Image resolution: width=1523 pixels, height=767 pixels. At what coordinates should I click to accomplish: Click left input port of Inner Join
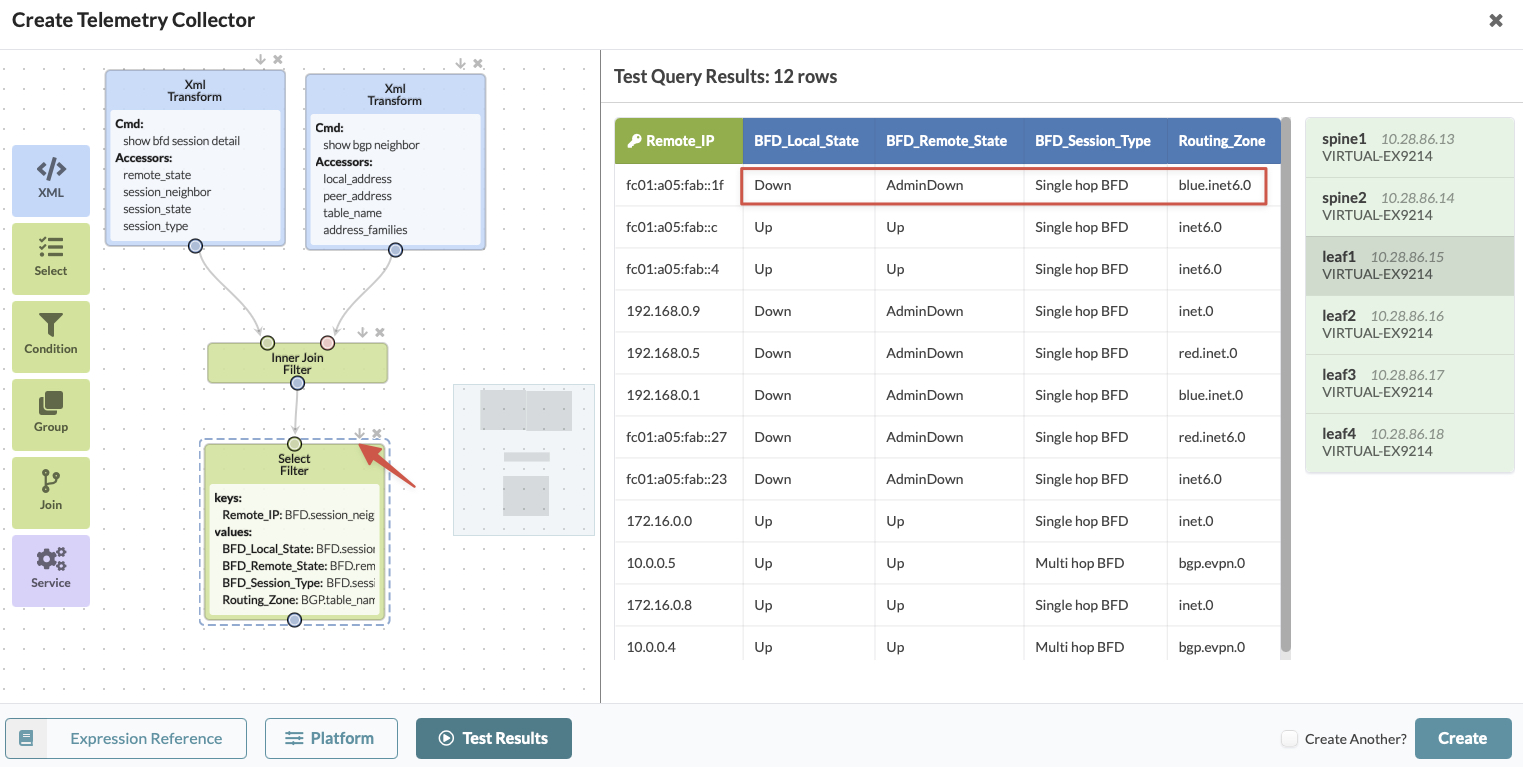pos(267,343)
